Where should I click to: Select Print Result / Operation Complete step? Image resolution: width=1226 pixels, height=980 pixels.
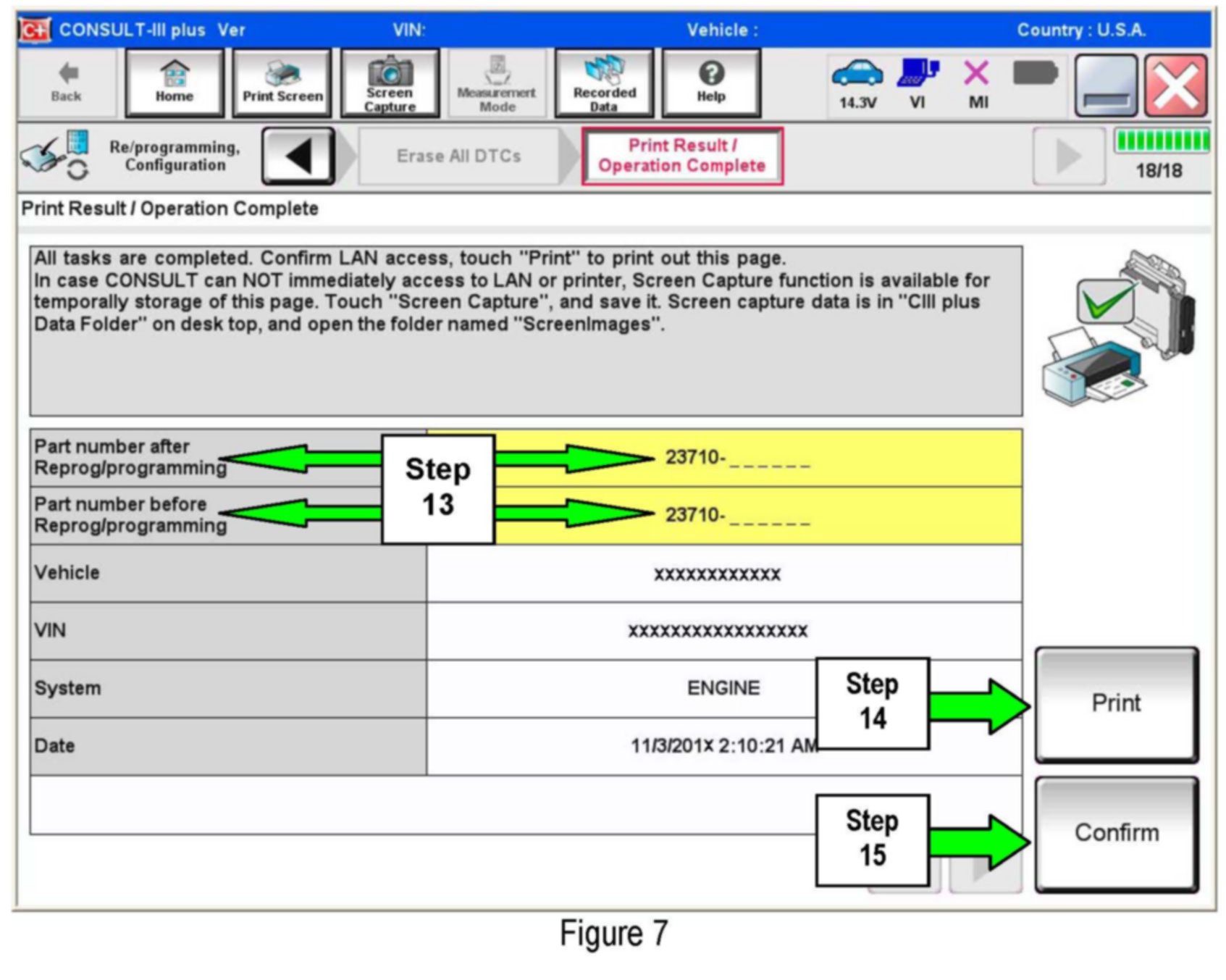click(682, 156)
